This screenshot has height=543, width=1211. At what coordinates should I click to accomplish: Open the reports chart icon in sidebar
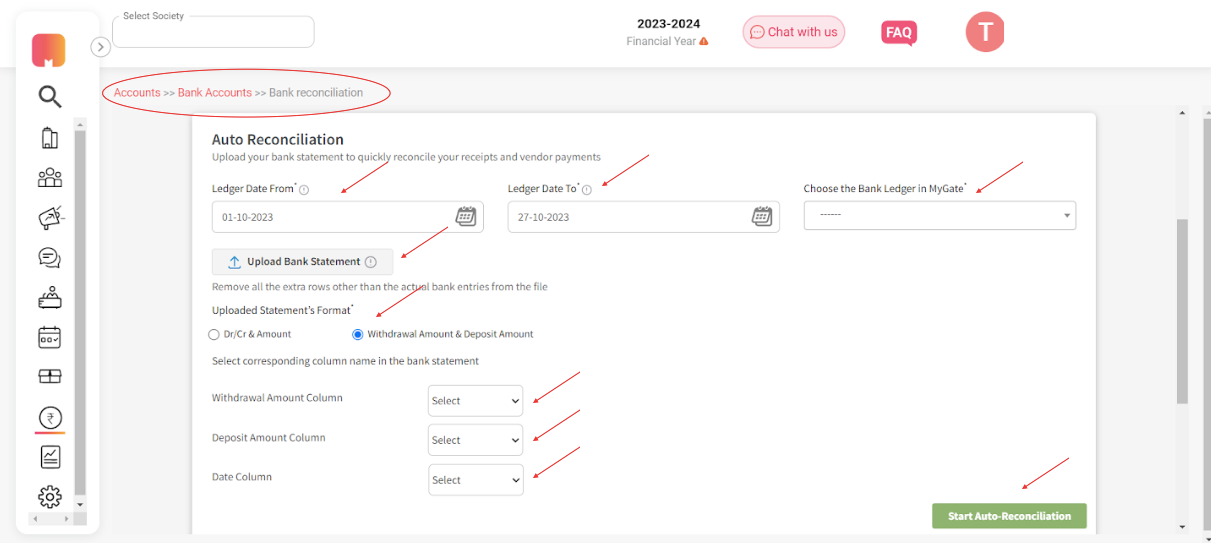pos(50,457)
